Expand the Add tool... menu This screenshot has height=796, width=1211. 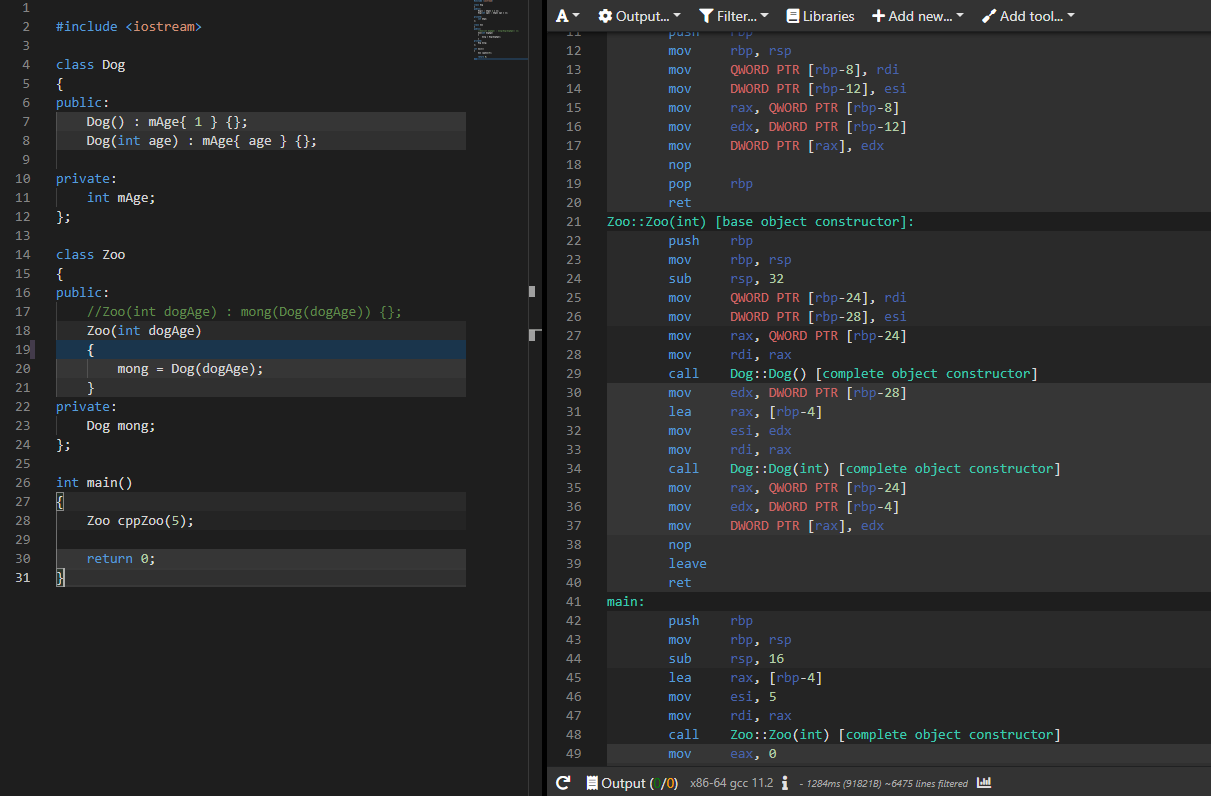pos(1028,16)
